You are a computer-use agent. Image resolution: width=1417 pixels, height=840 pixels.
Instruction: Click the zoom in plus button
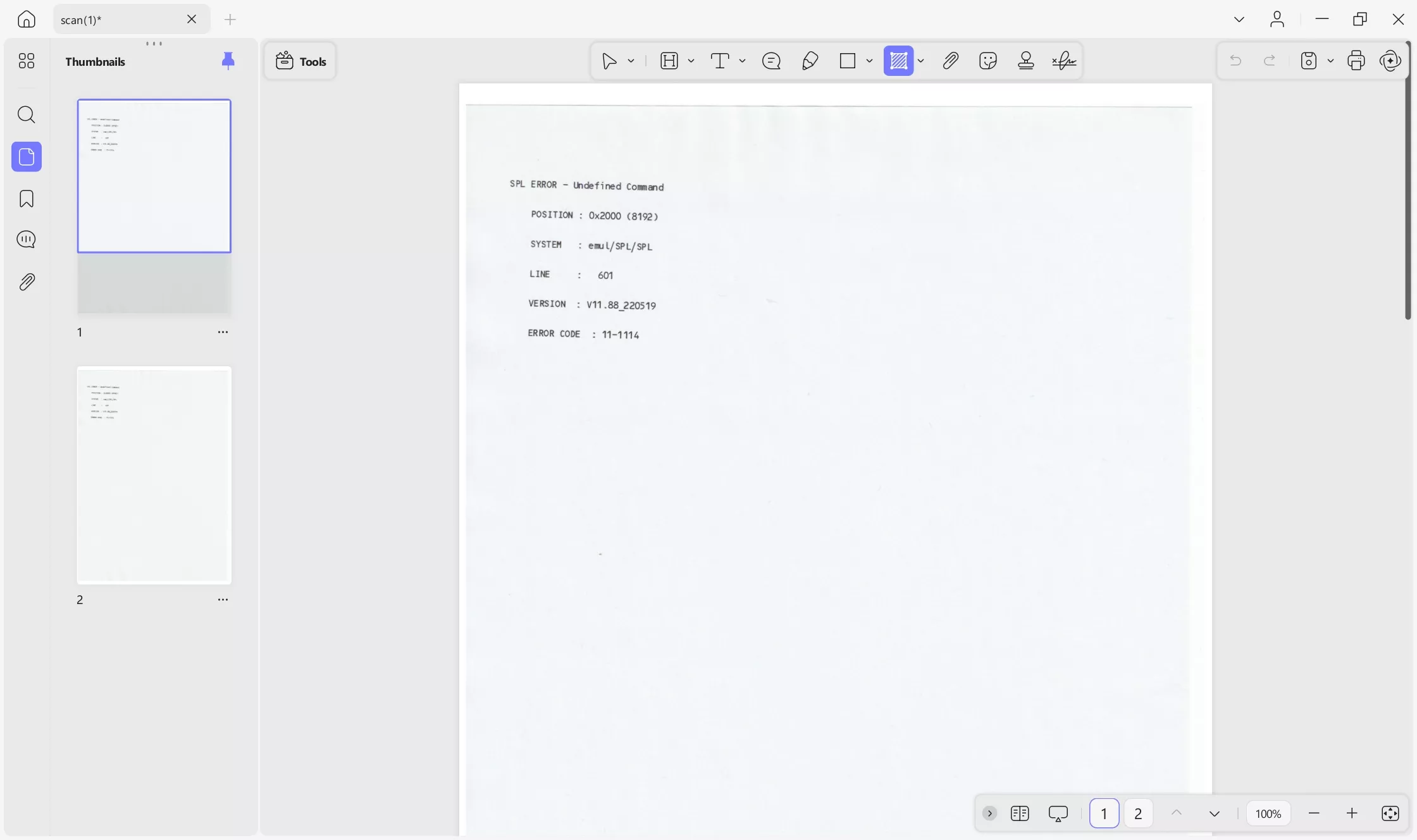[1352, 813]
